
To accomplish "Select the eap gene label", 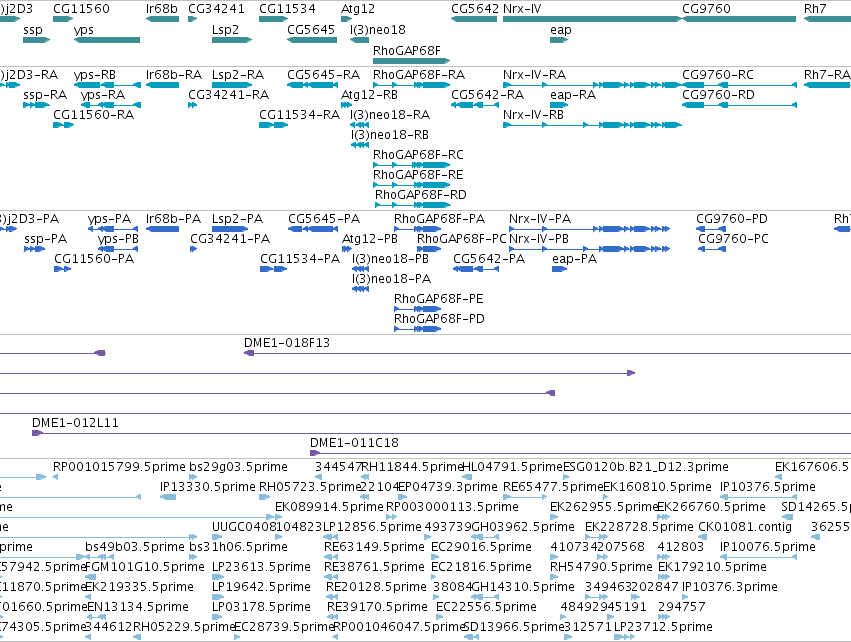I will coord(561,30).
